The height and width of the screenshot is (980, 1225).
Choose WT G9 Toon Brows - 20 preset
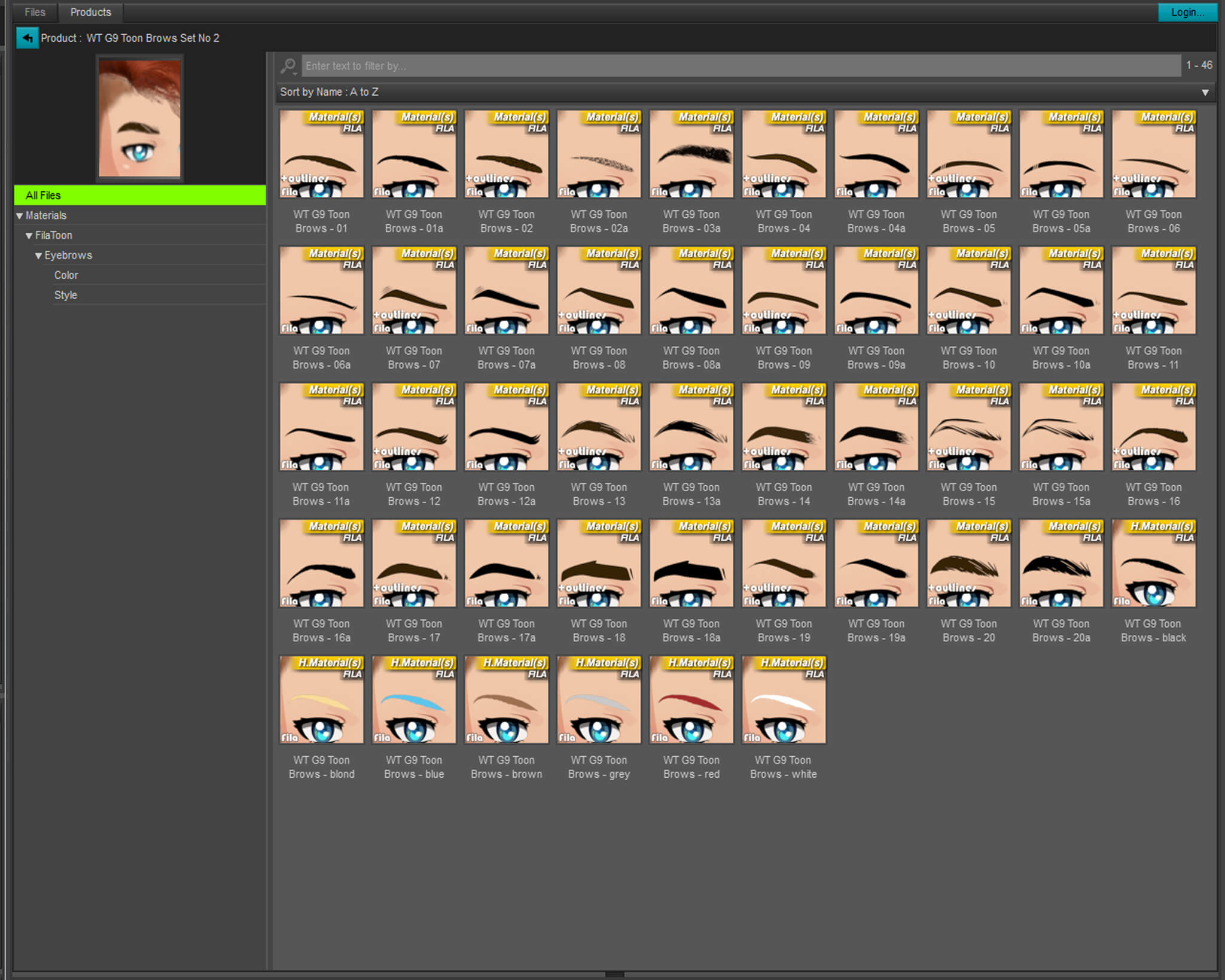click(969, 563)
